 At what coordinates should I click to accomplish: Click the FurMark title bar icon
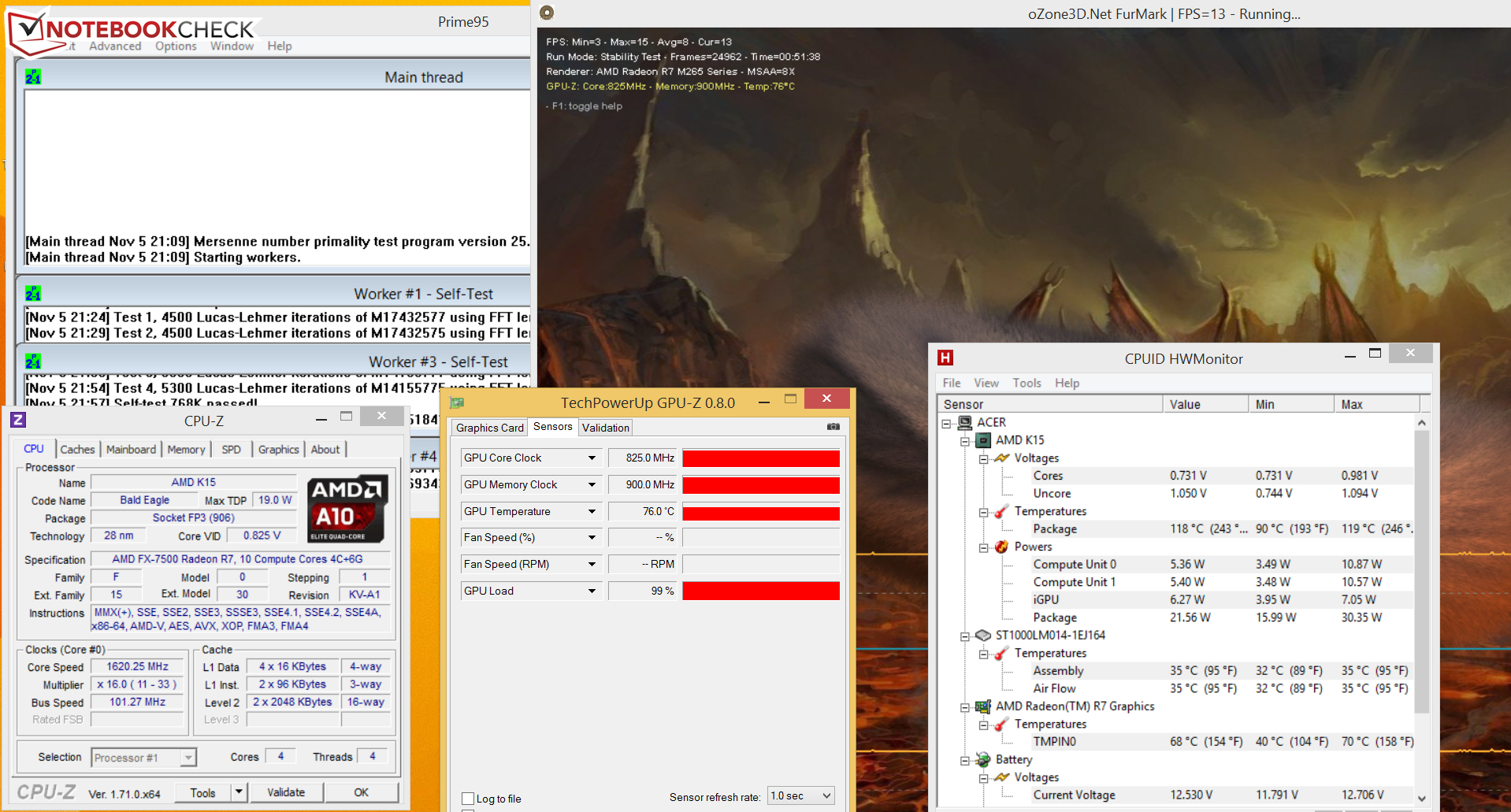pos(547,13)
